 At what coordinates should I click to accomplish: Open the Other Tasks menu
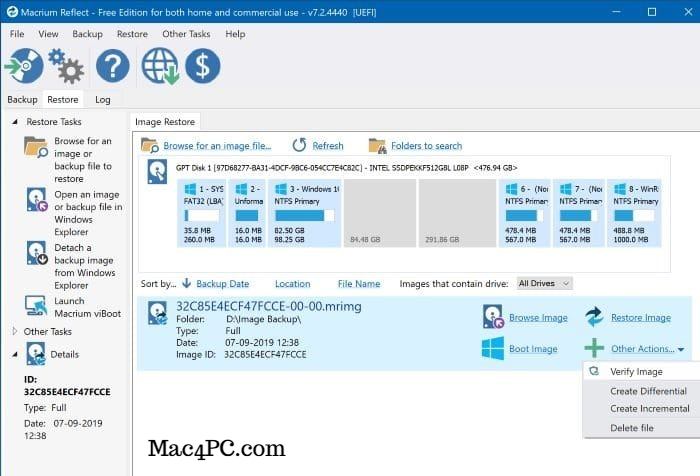[186, 34]
